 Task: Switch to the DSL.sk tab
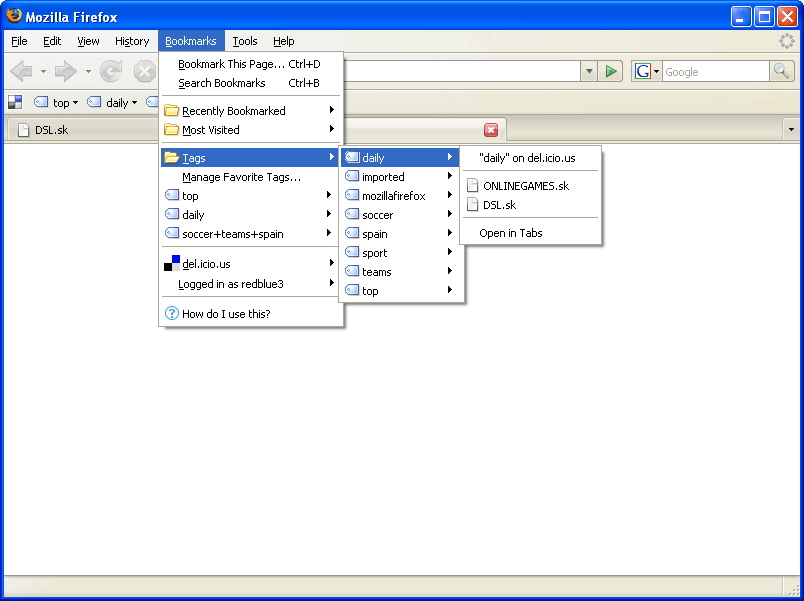coord(85,130)
